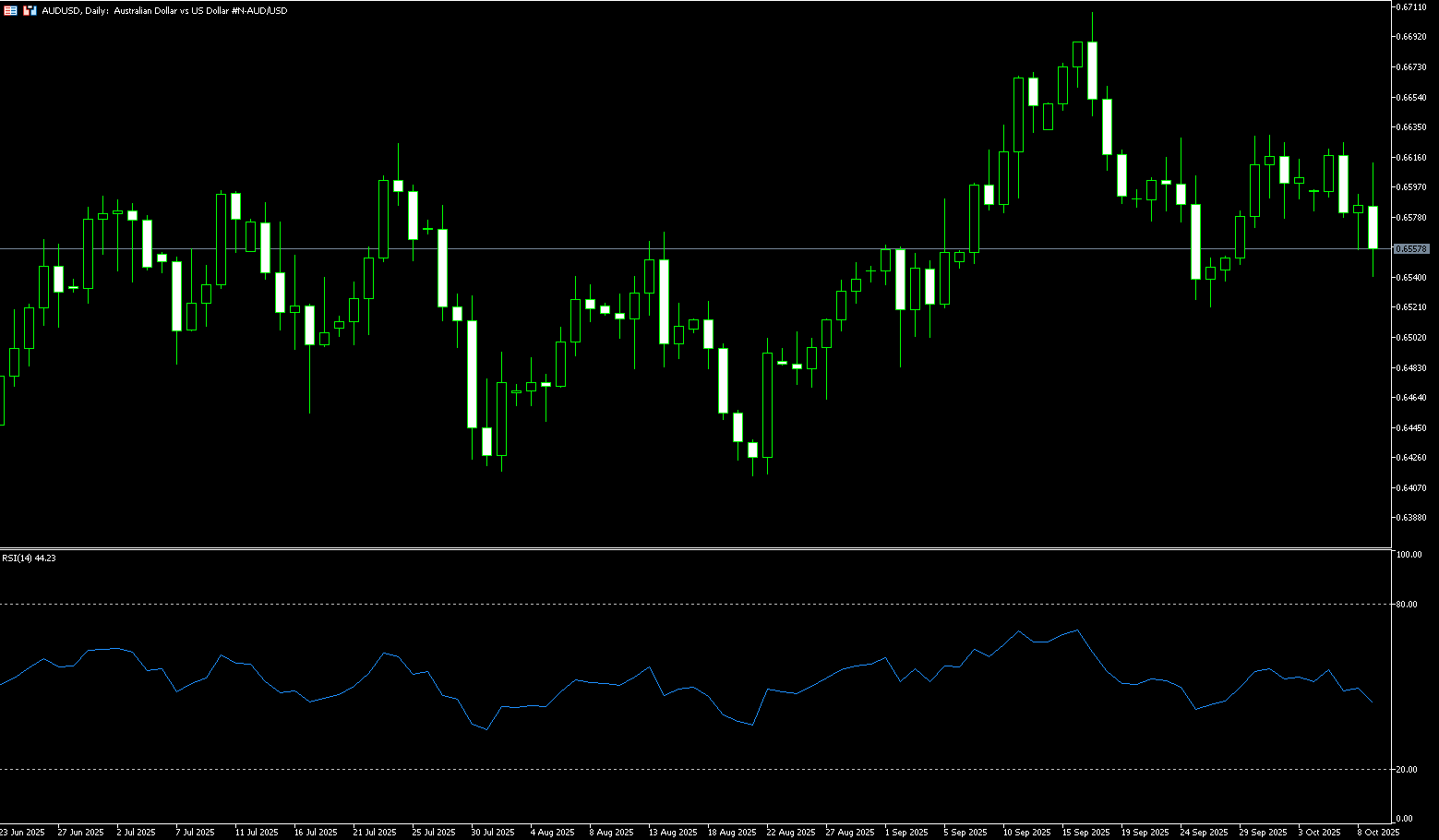Click the RSI(14) 44.23 indicator label

tap(29, 558)
